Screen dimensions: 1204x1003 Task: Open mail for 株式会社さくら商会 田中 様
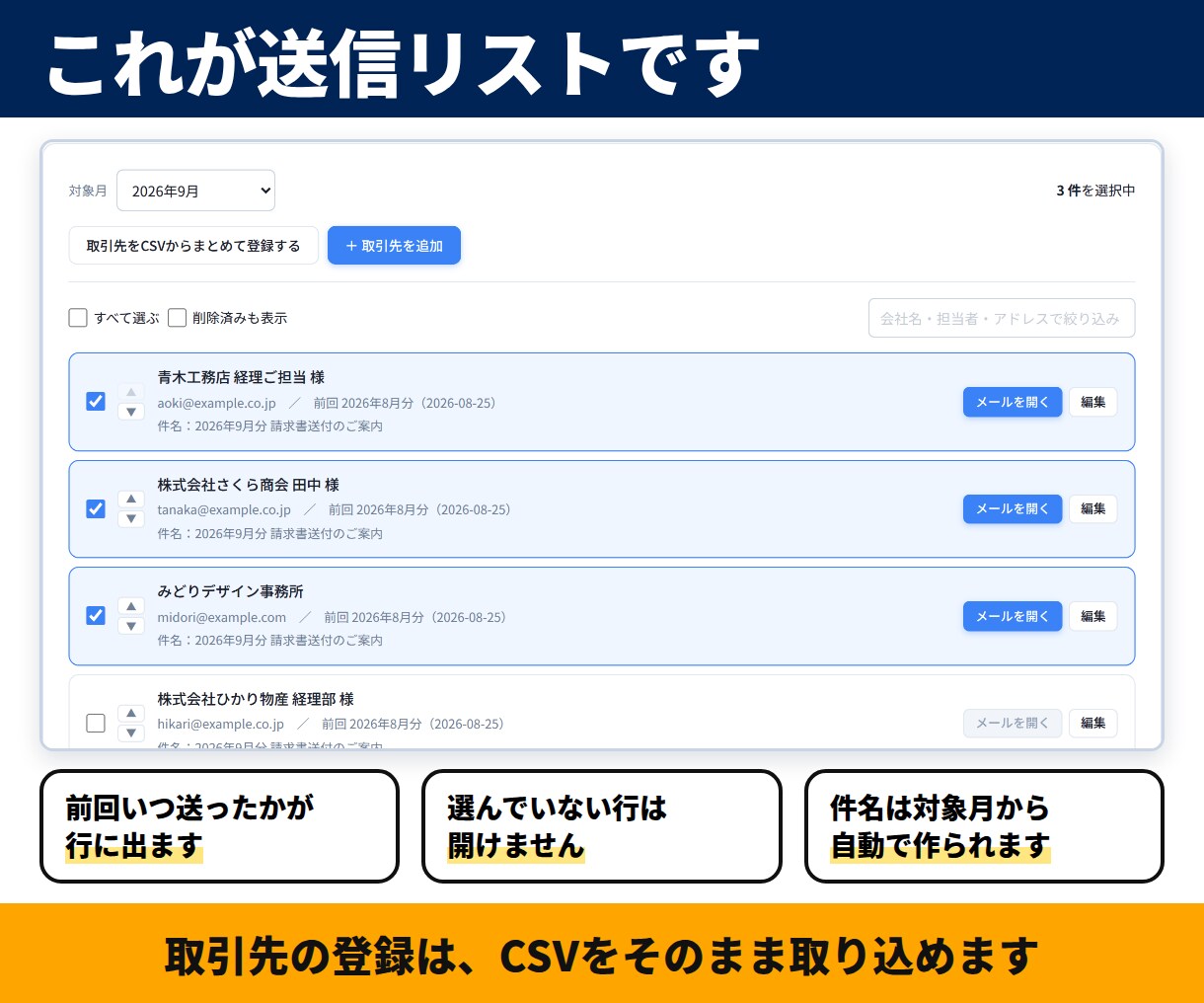tap(1013, 508)
